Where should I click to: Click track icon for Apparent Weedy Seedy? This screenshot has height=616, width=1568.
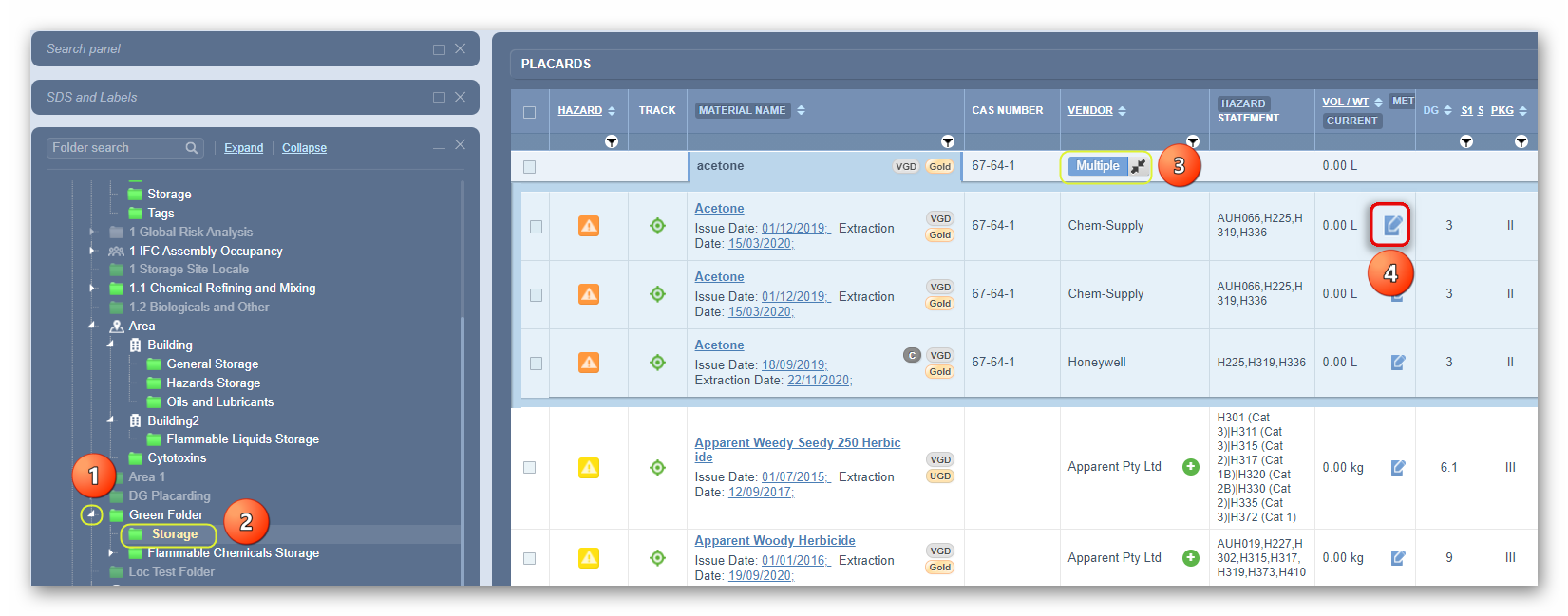pyautogui.click(x=657, y=467)
